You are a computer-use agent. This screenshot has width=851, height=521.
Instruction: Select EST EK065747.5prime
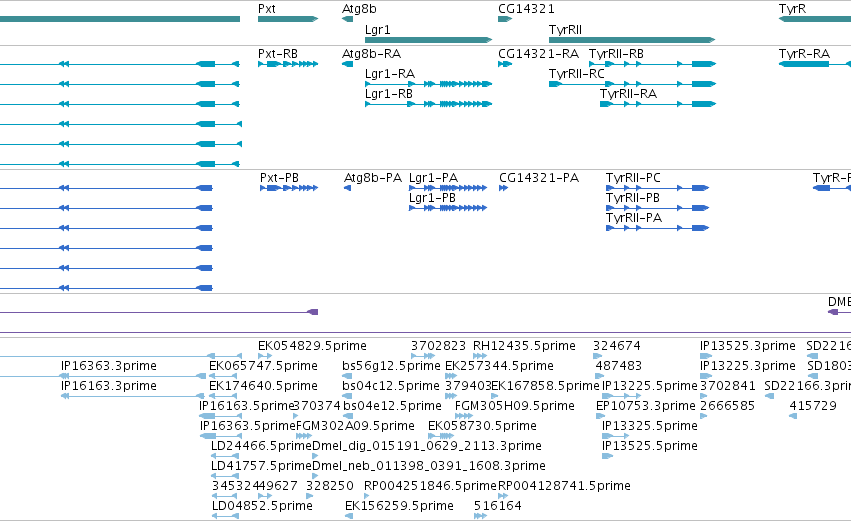263,366
